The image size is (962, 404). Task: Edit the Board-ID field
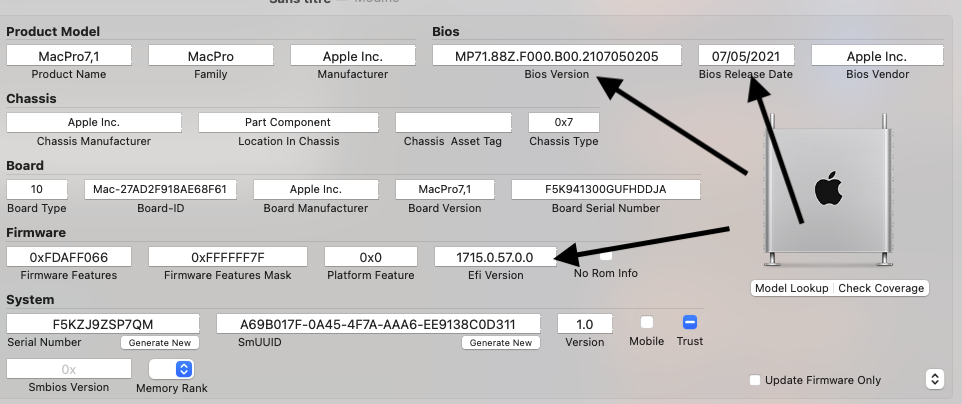pyautogui.click(x=160, y=189)
